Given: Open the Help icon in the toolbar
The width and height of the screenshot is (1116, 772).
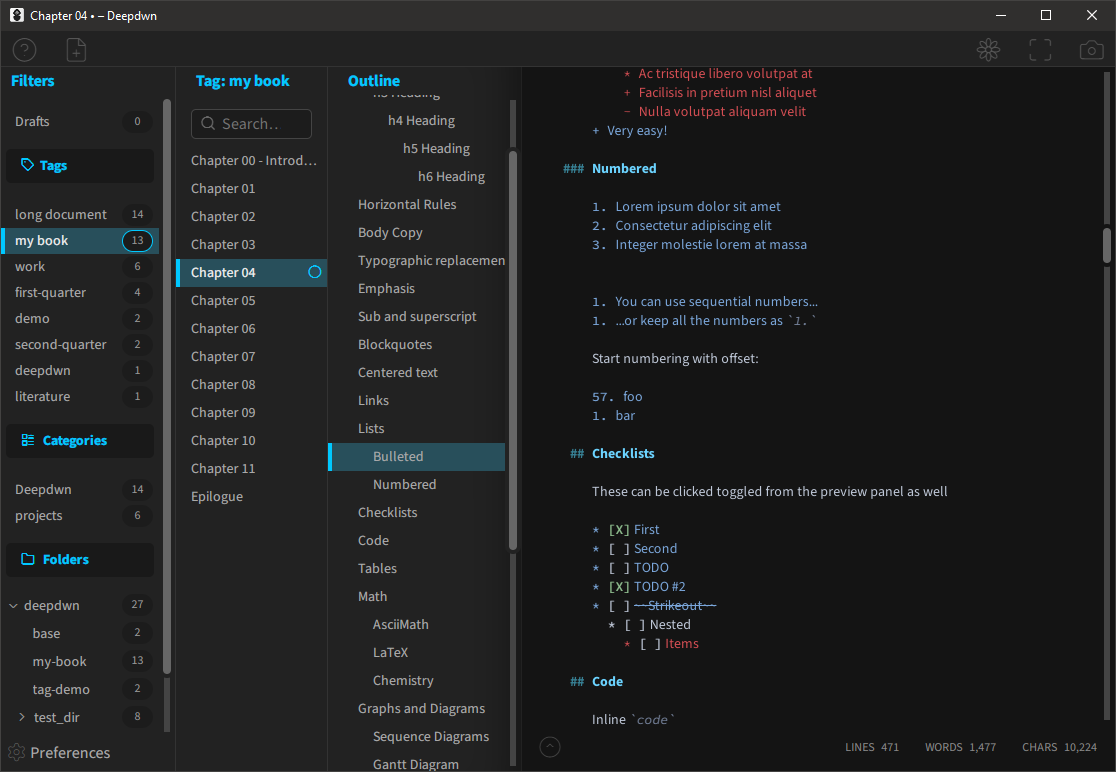Looking at the screenshot, I should point(23,49).
